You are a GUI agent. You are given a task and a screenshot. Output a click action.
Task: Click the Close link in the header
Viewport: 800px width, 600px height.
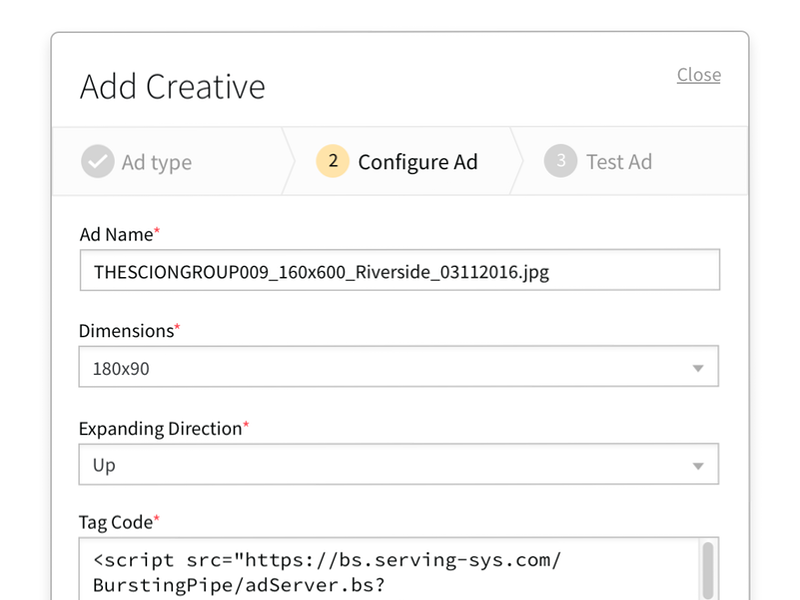pos(699,74)
